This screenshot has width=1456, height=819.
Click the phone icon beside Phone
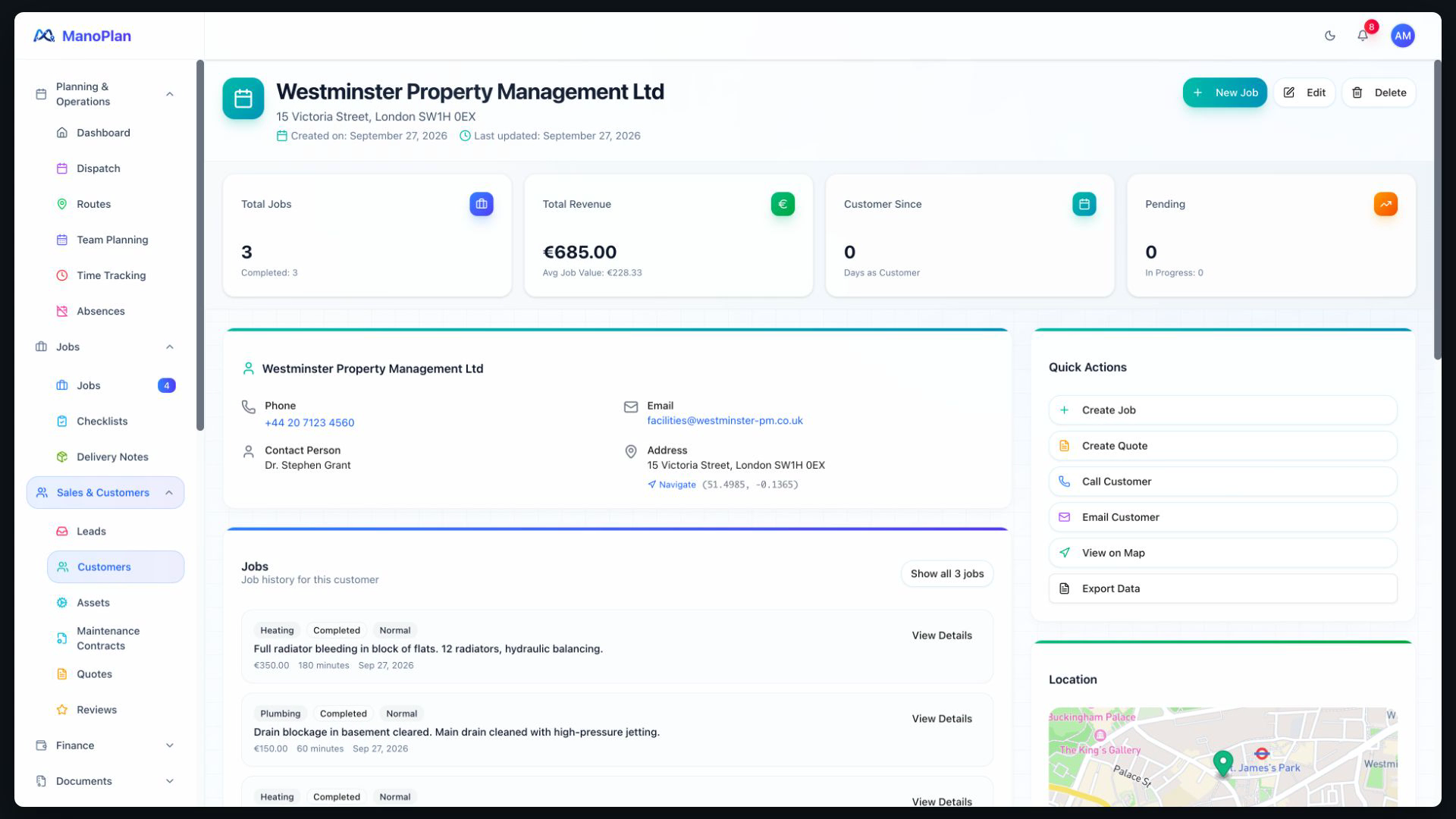click(x=248, y=407)
